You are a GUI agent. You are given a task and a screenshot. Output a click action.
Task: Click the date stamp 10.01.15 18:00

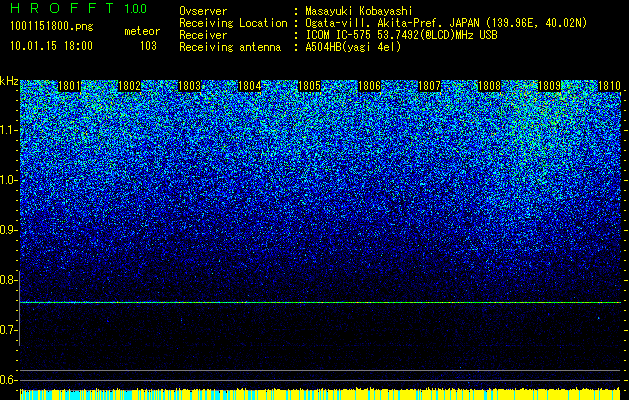(x=51, y=46)
